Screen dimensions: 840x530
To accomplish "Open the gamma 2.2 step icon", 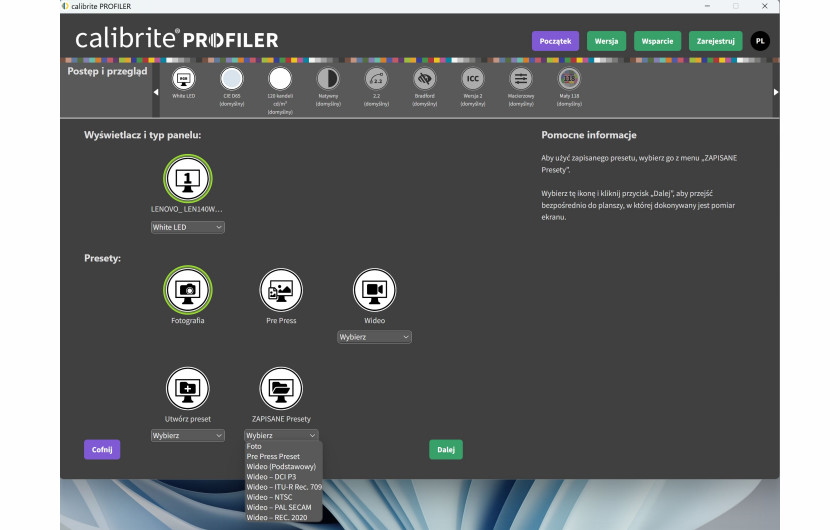I will (376, 79).
